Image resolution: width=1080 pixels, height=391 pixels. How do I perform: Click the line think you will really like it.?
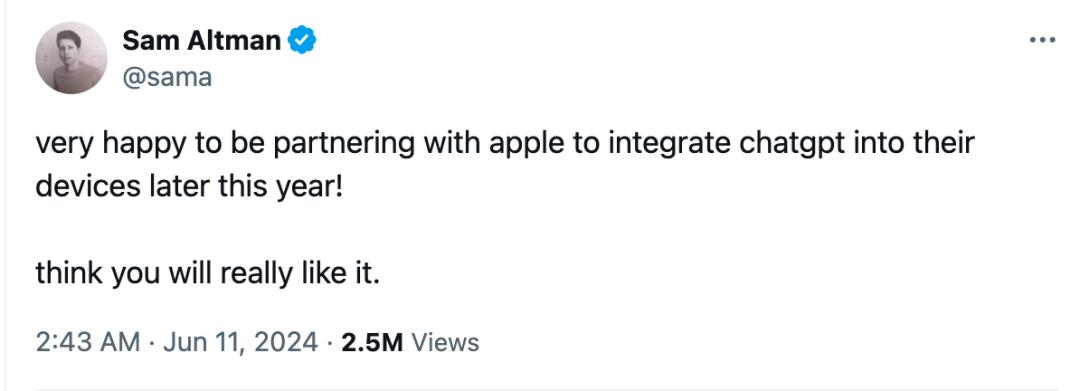point(207,274)
